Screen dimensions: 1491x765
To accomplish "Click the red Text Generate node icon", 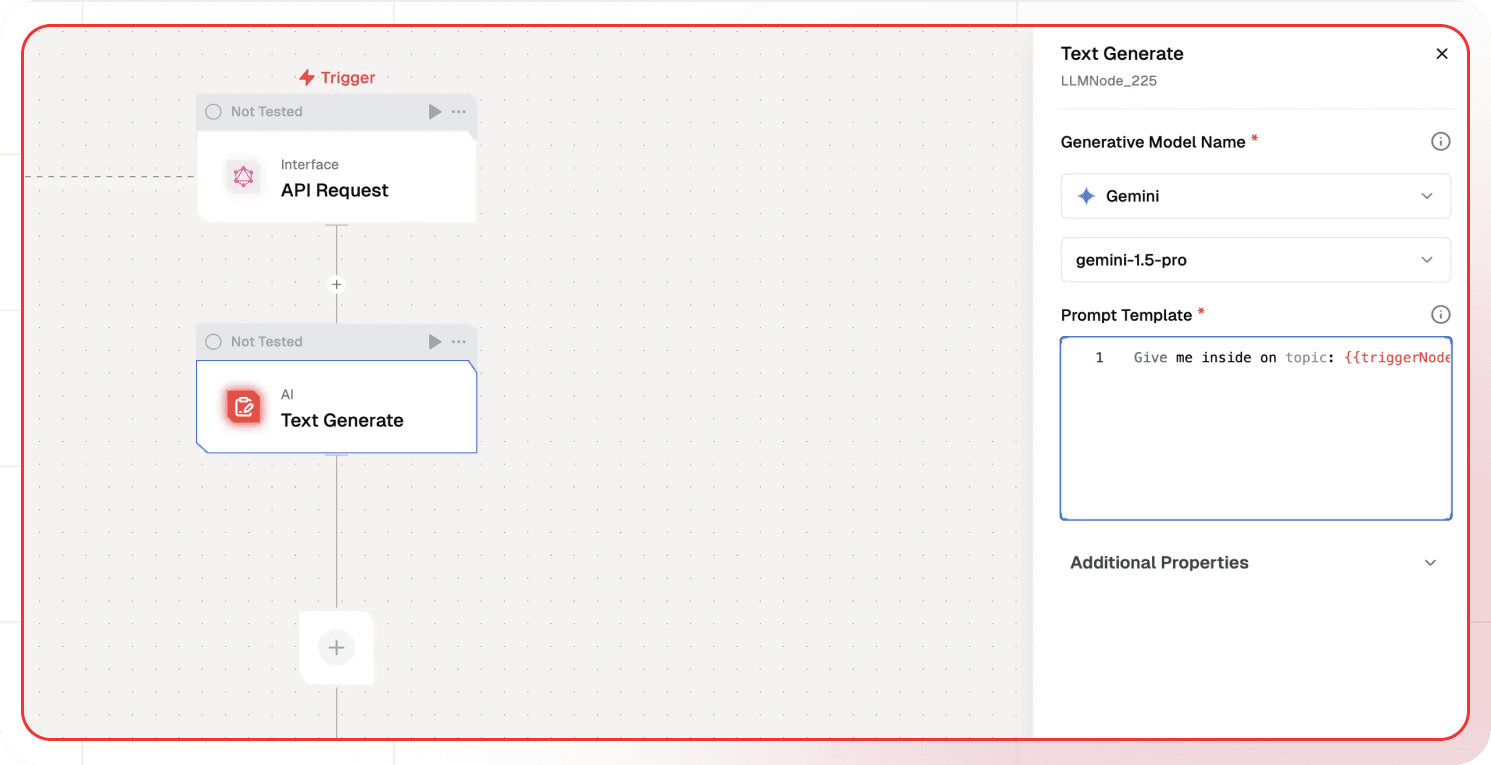I will click(x=243, y=407).
